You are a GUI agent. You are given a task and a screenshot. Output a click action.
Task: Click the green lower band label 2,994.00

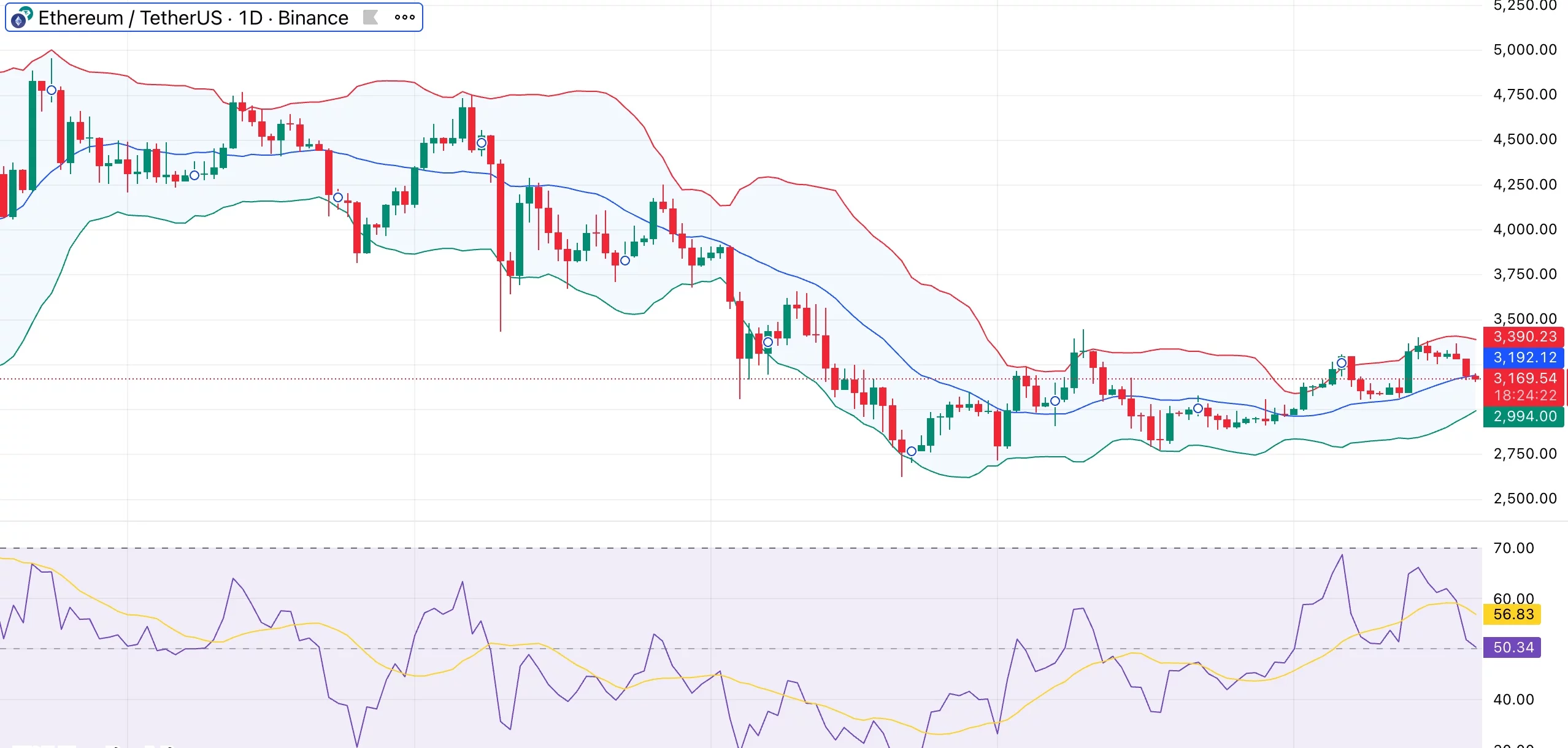(x=1524, y=416)
